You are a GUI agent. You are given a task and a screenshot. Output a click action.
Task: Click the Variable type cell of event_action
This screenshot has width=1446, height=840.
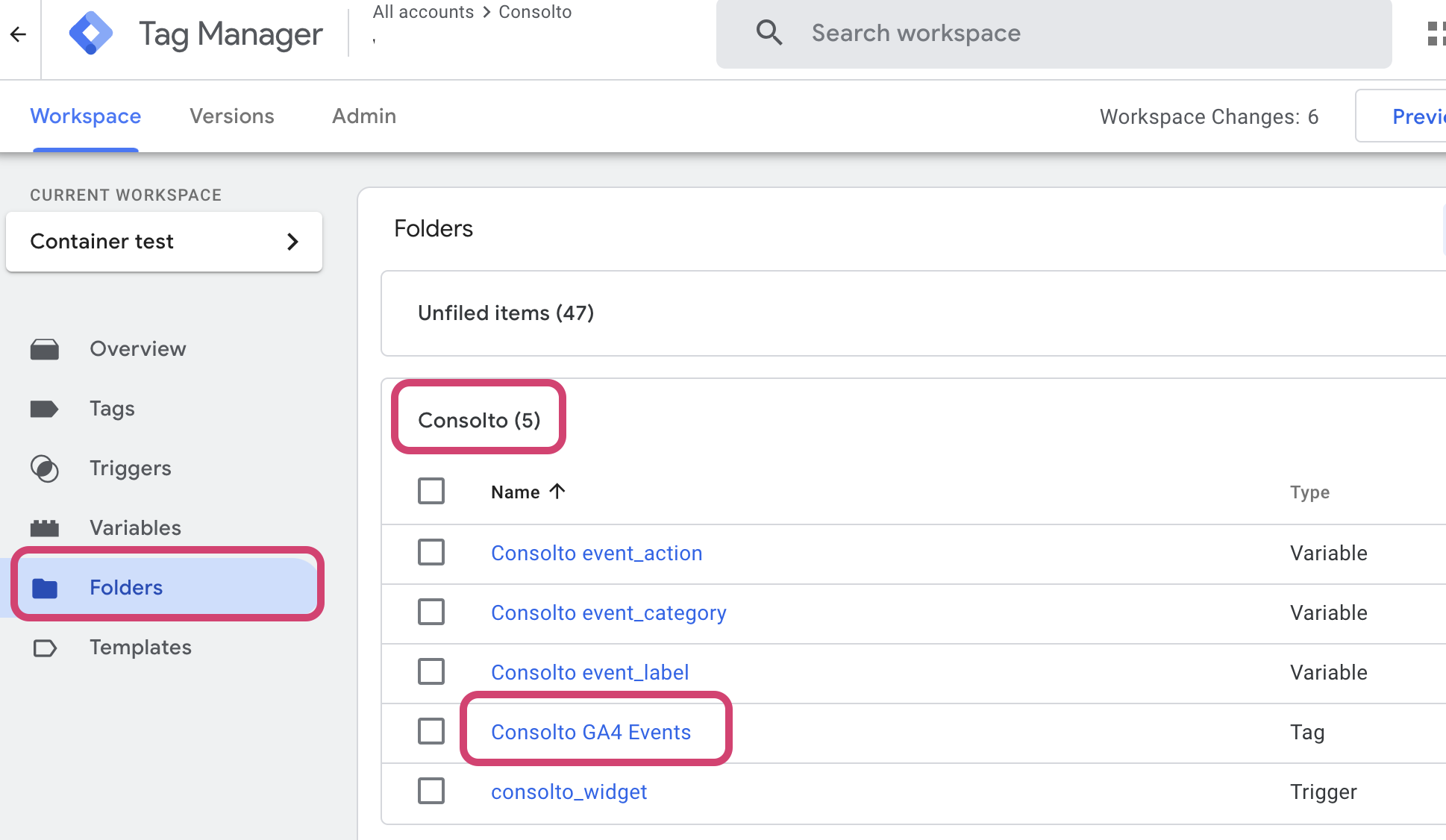(1329, 553)
